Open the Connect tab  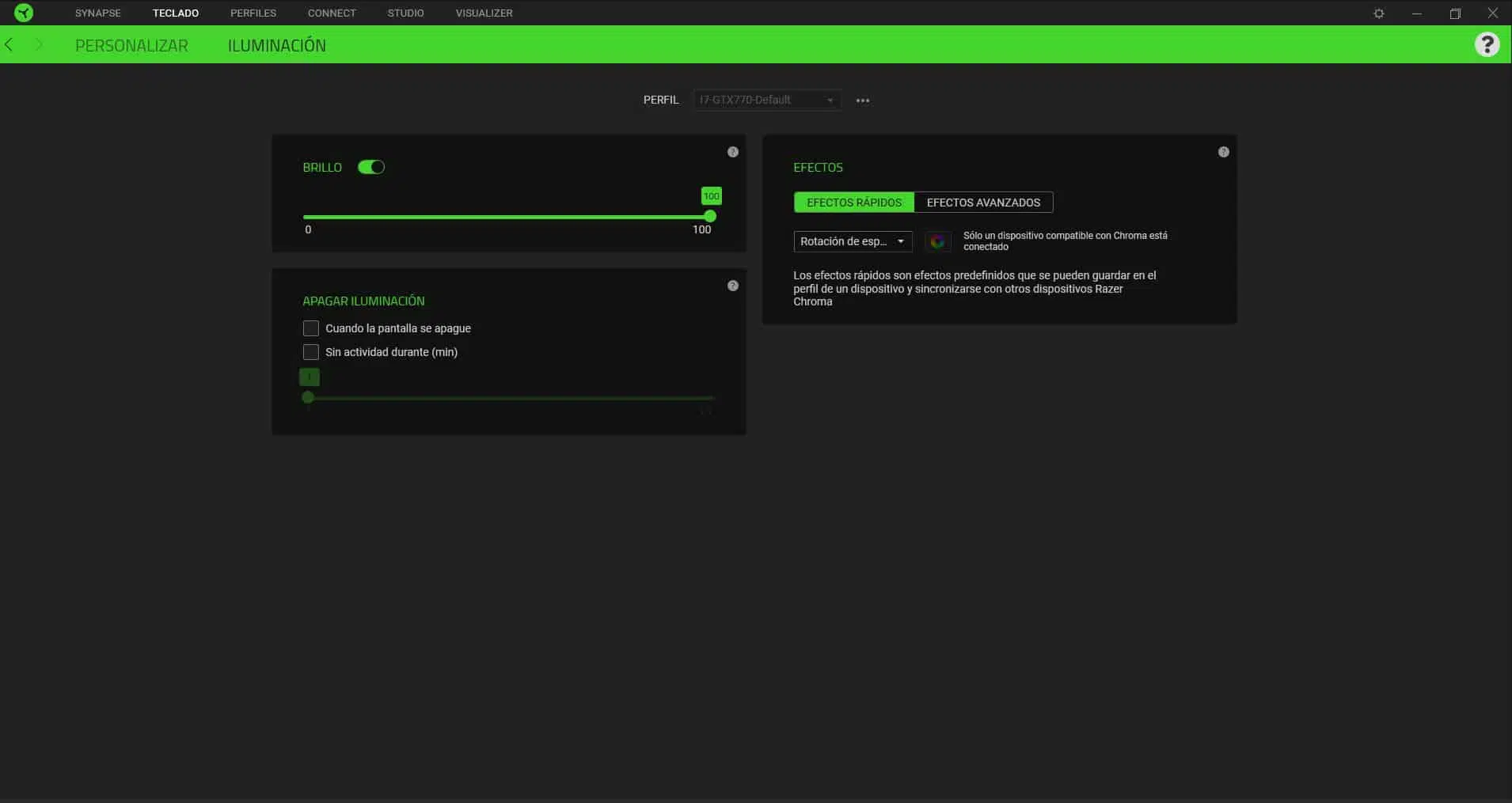[332, 13]
